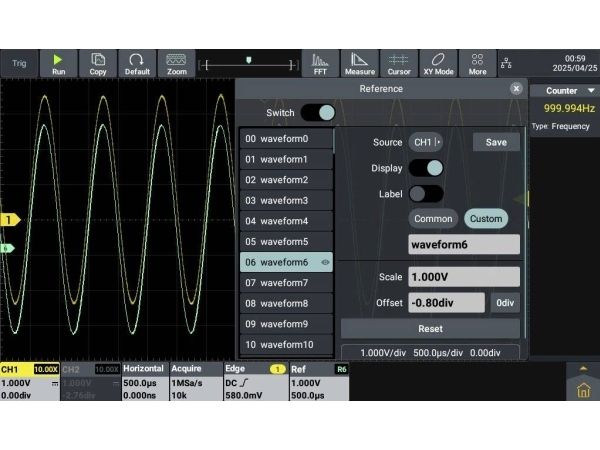Open the Horizontal settings tab
Viewport: 600px width, 450px height.
point(145,382)
